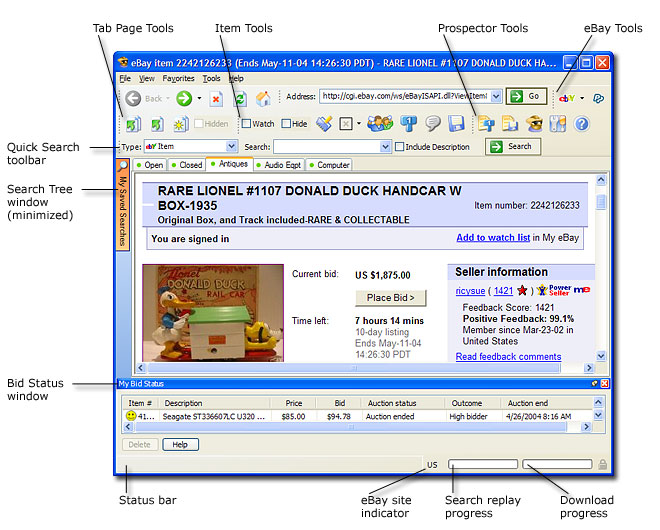Open the Search terms combo box arrow
660x530 pixels.
click(385, 146)
